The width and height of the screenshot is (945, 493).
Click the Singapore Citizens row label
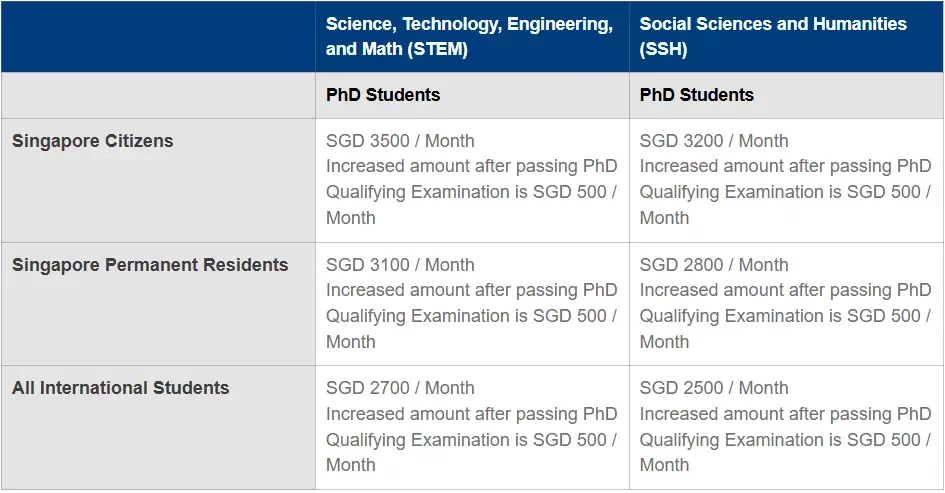coord(92,140)
